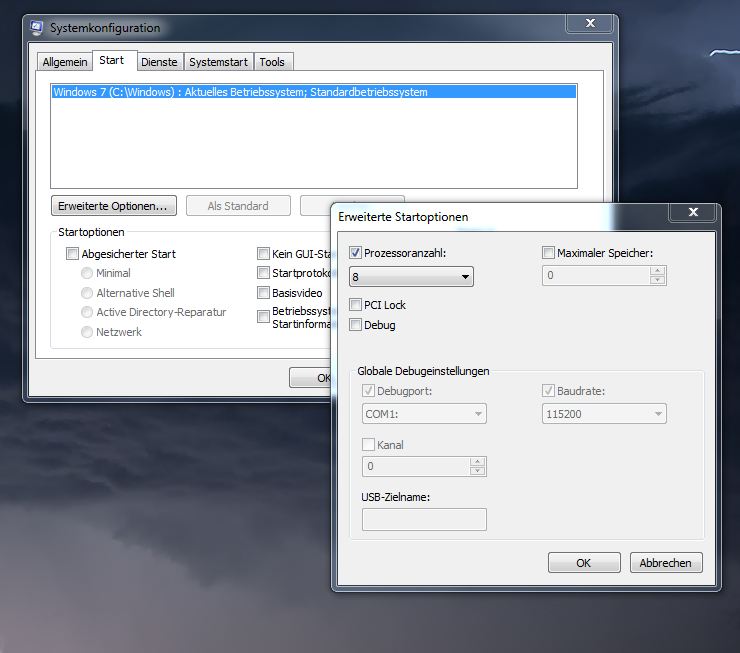Open the Prozessoranzahl dropdown showing 8

(411, 276)
